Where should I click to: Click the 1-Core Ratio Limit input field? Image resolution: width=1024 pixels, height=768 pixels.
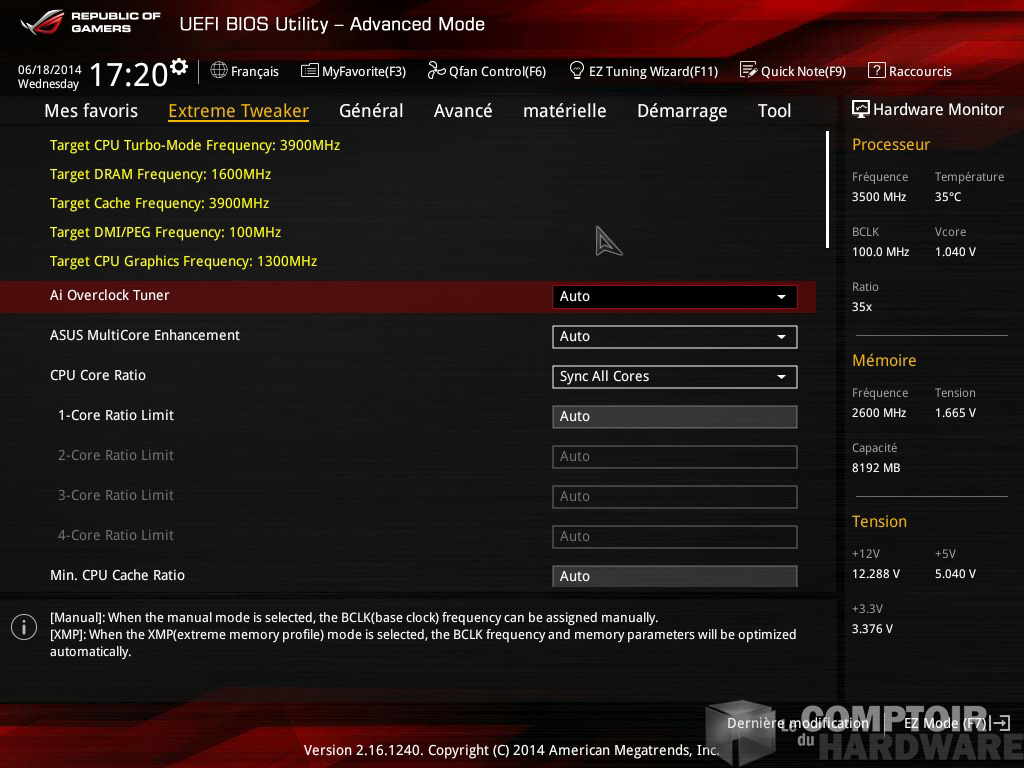click(675, 417)
